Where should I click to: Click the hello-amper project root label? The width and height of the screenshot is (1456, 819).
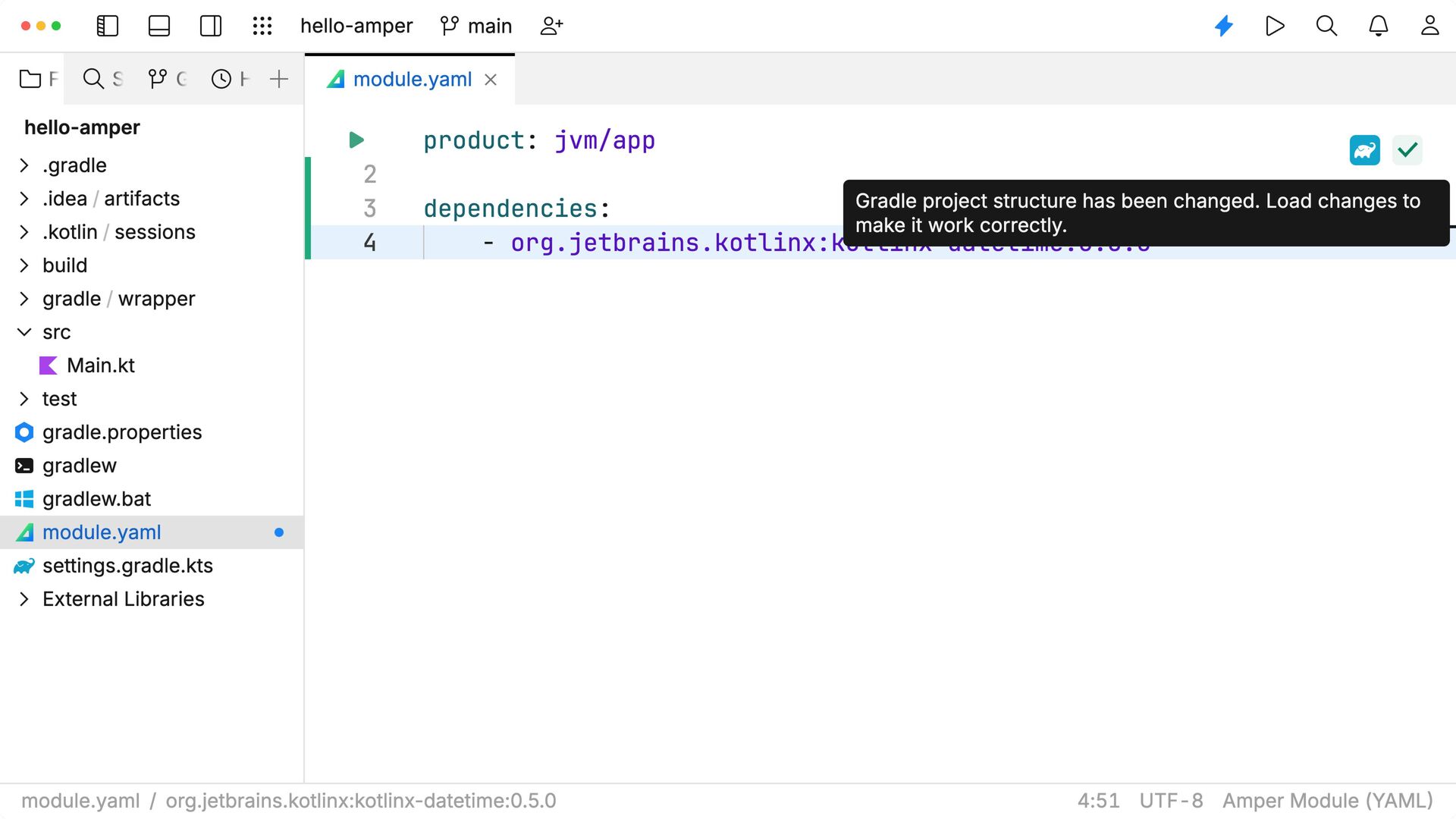click(82, 127)
